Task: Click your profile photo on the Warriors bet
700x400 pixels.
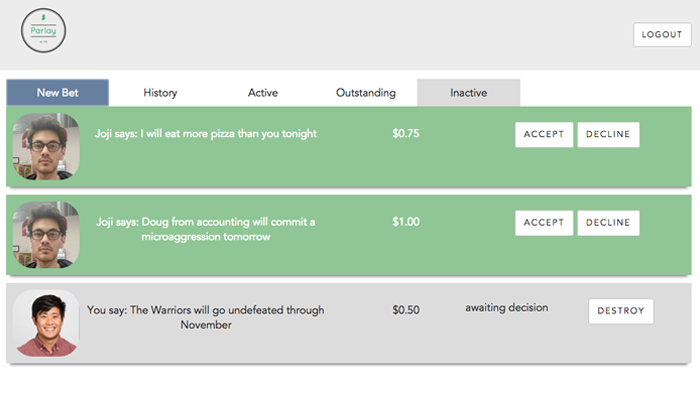Action: (46, 323)
